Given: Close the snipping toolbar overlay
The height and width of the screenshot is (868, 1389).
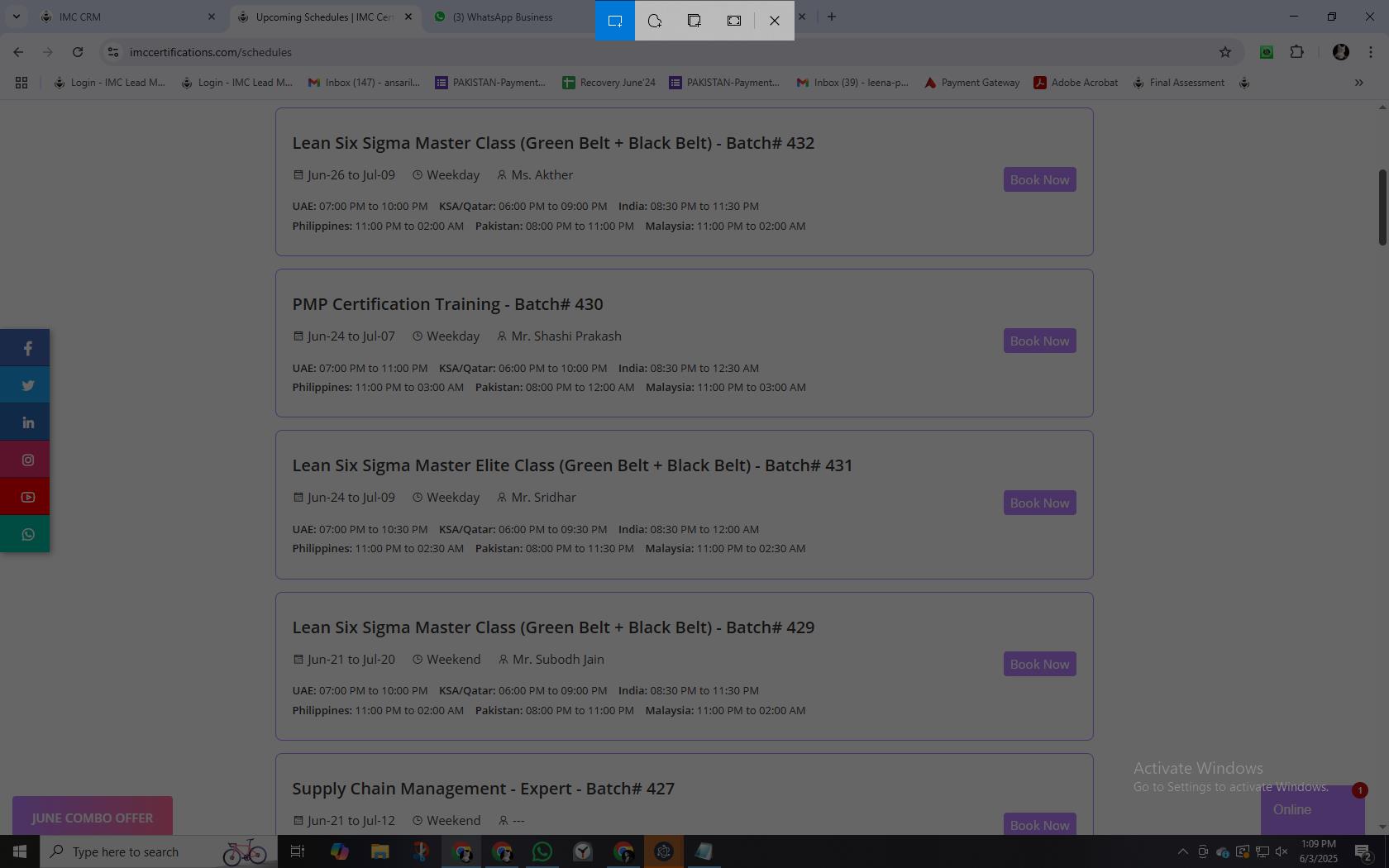Looking at the screenshot, I should coord(775,21).
